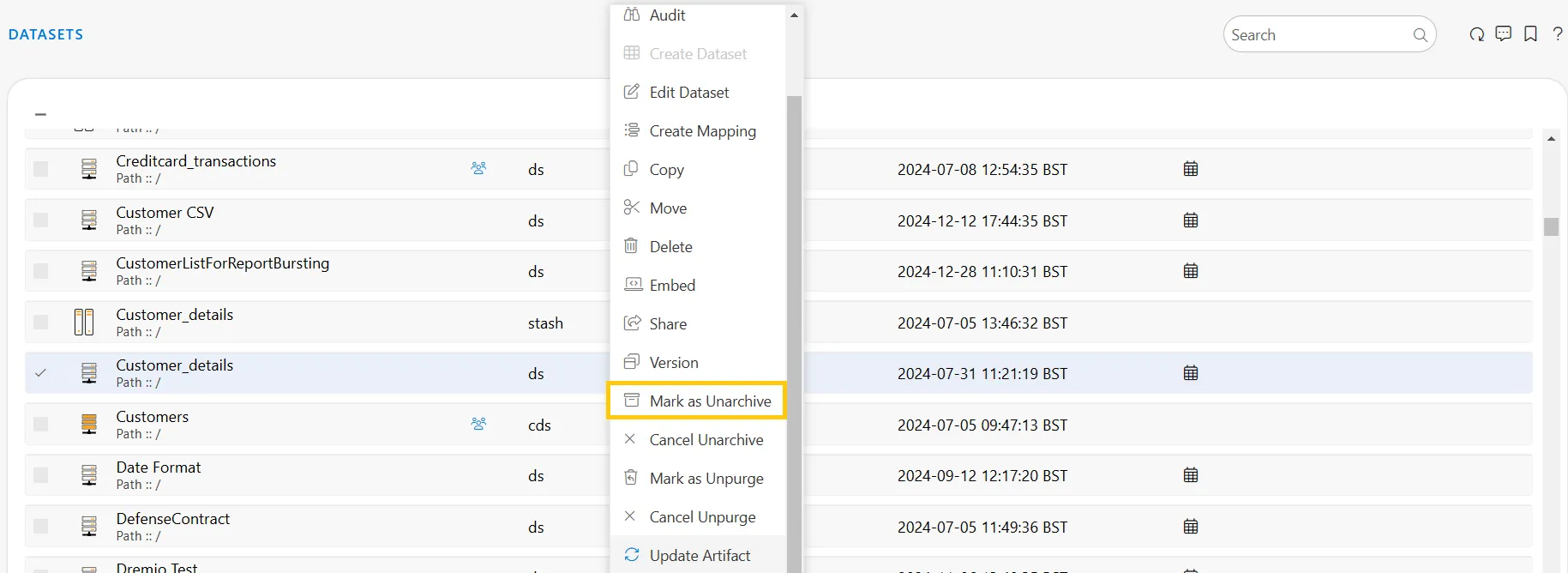Click the Date Format dataset icon

pyautogui.click(x=89, y=475)
